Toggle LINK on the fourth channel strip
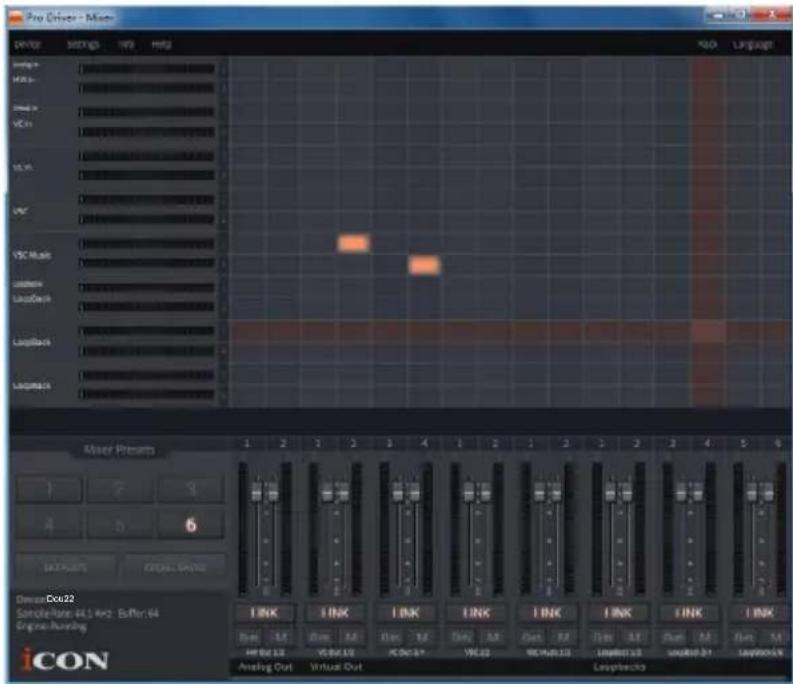This screenshot has height=684, width=793. tap(476, 613)
